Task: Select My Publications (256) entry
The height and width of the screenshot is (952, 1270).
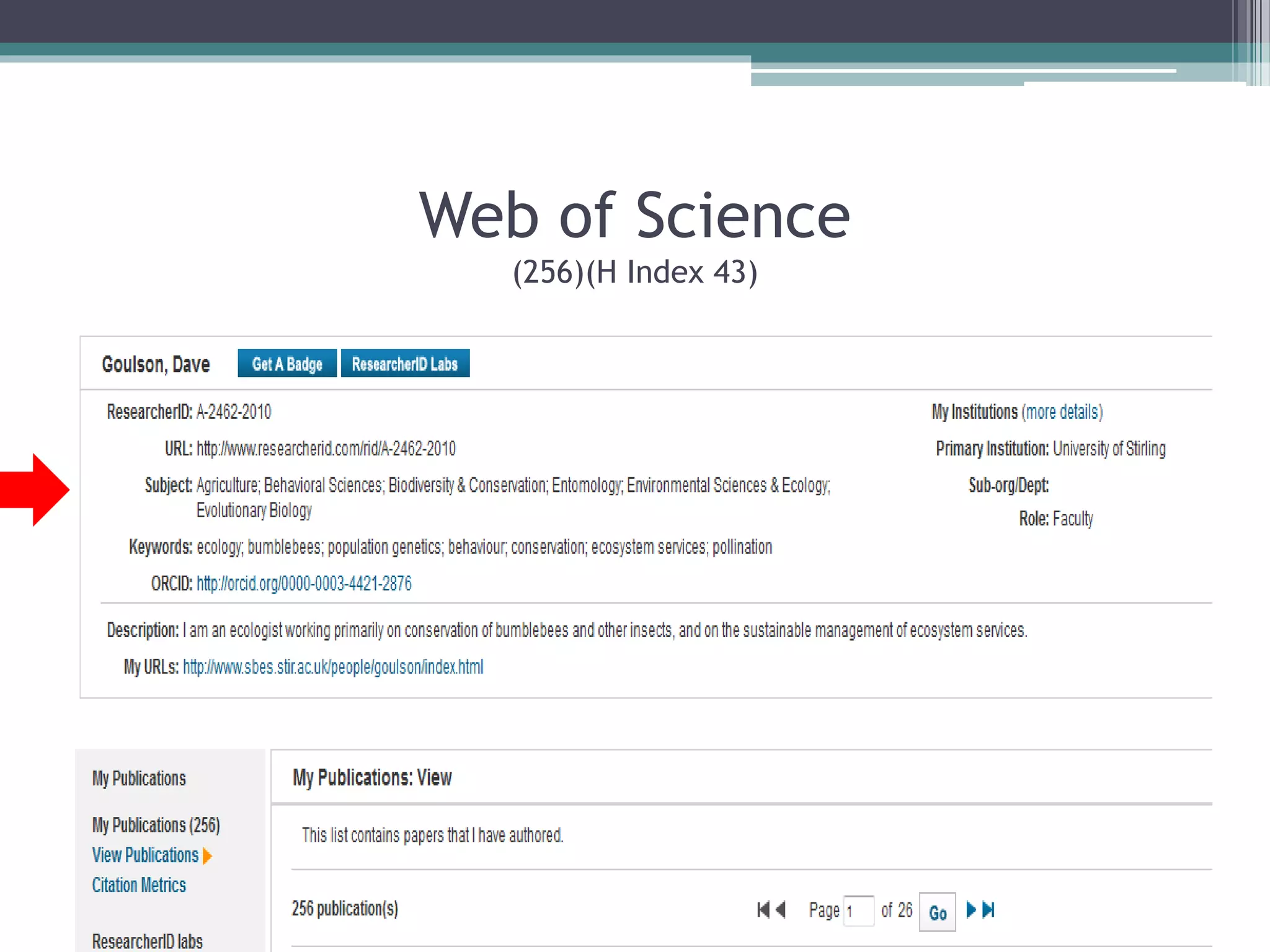Action: point(156,826)
